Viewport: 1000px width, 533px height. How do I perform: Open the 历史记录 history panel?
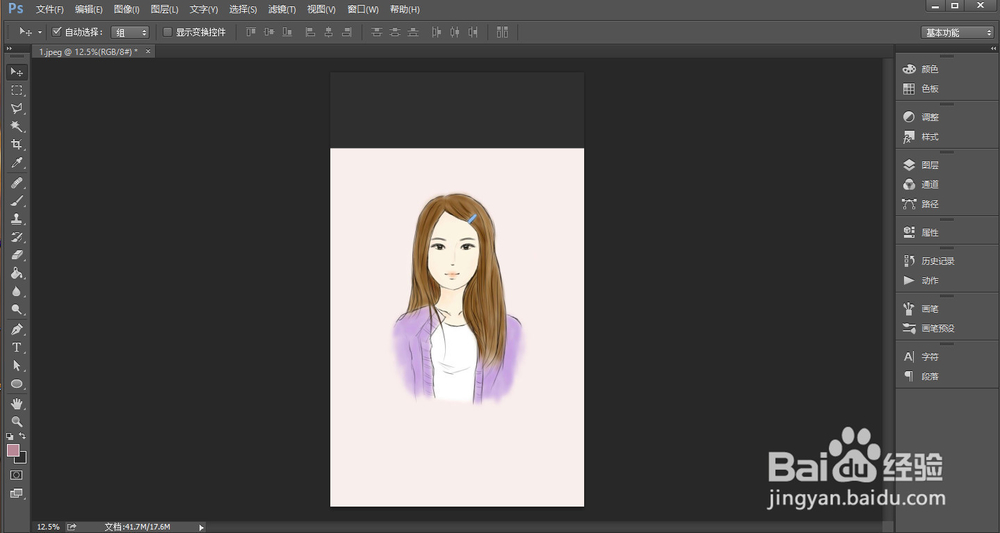[x=937, y=261]
